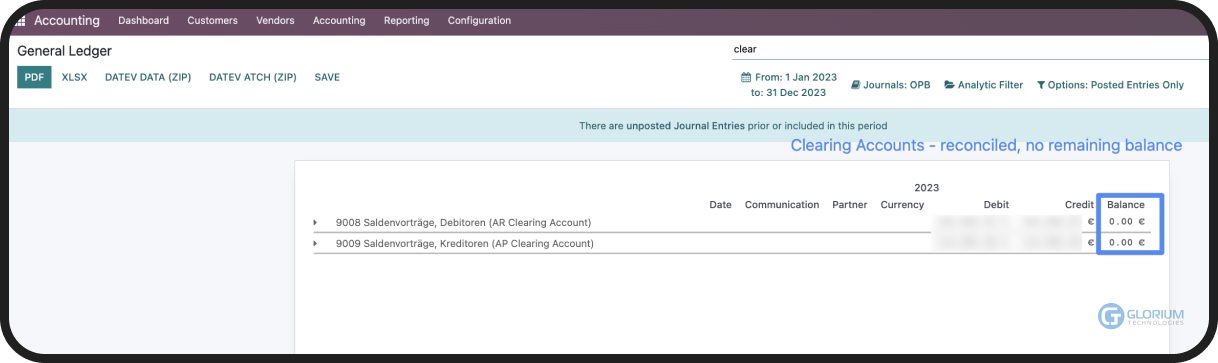The width and height of the screenshot is (1218, 363).
Task: Click the book icon beside Journals: OPB
Action: click(x=855, y=85)
